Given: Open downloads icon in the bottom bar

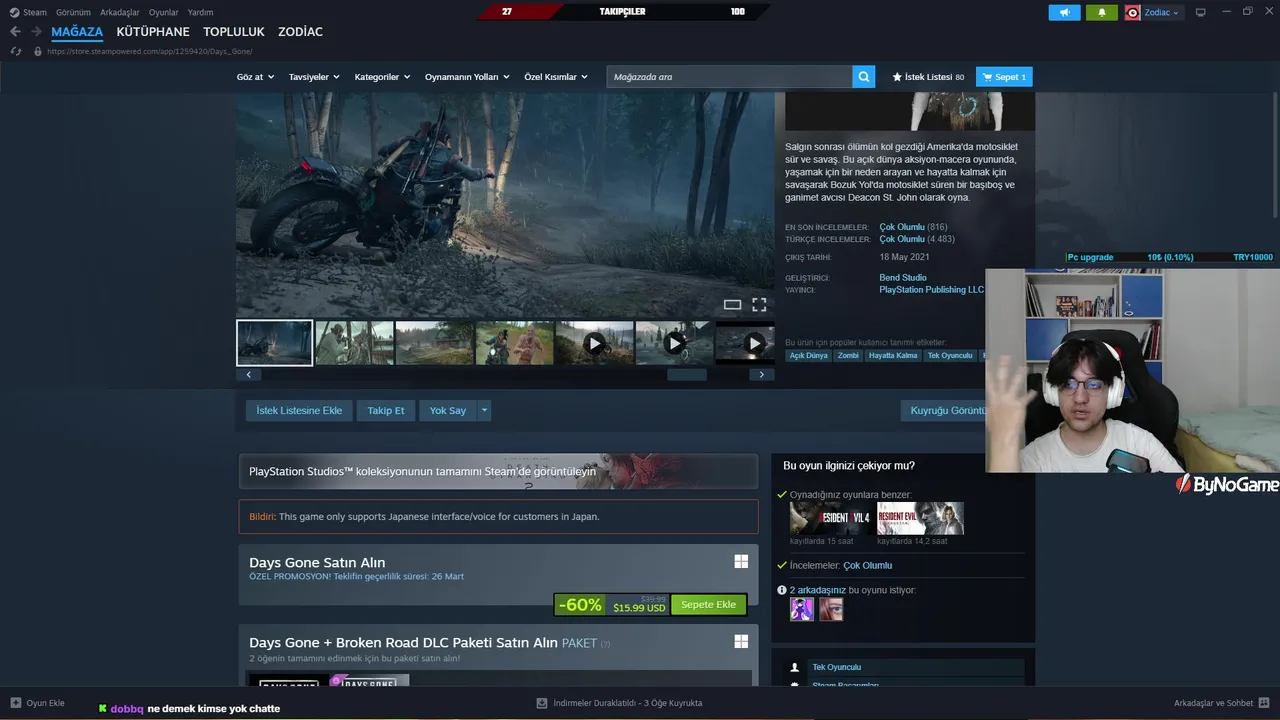Looking at the screenshot, I should pyautogui.click(x=542, y=703).
